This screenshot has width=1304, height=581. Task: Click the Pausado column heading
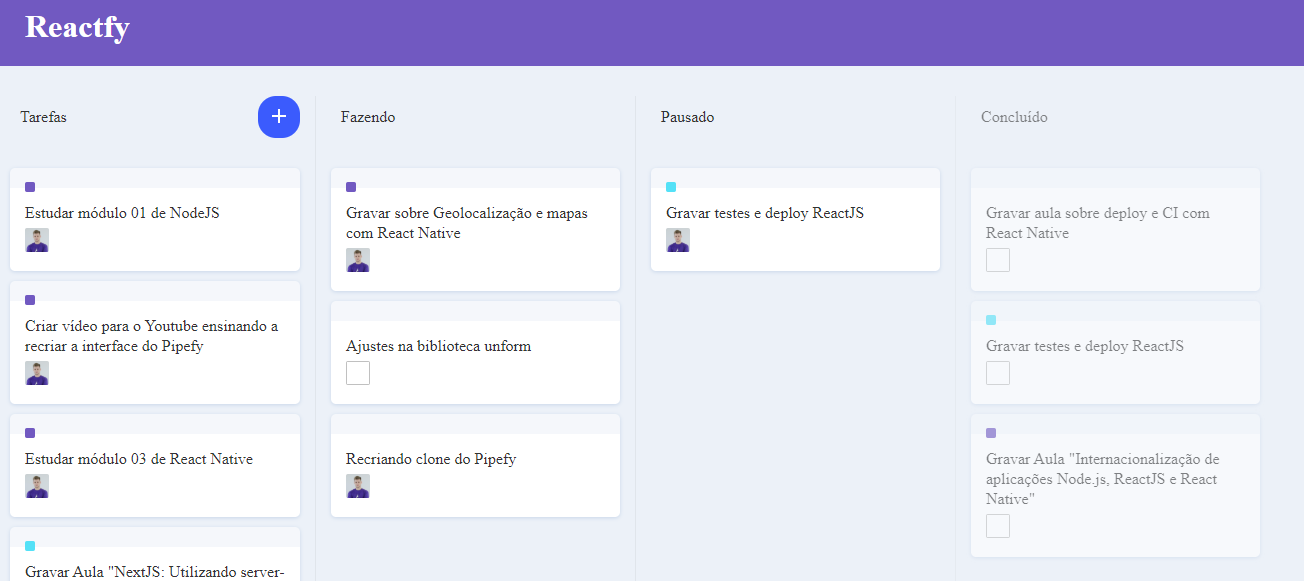[688, 117]
